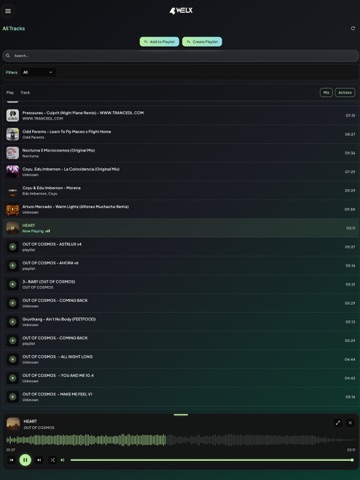Play OUT OF COSMOS - MAKE ME FEEL V1
Image resolution: width=360 pixels, height=480 pixels.
click(x=13, y=397)
